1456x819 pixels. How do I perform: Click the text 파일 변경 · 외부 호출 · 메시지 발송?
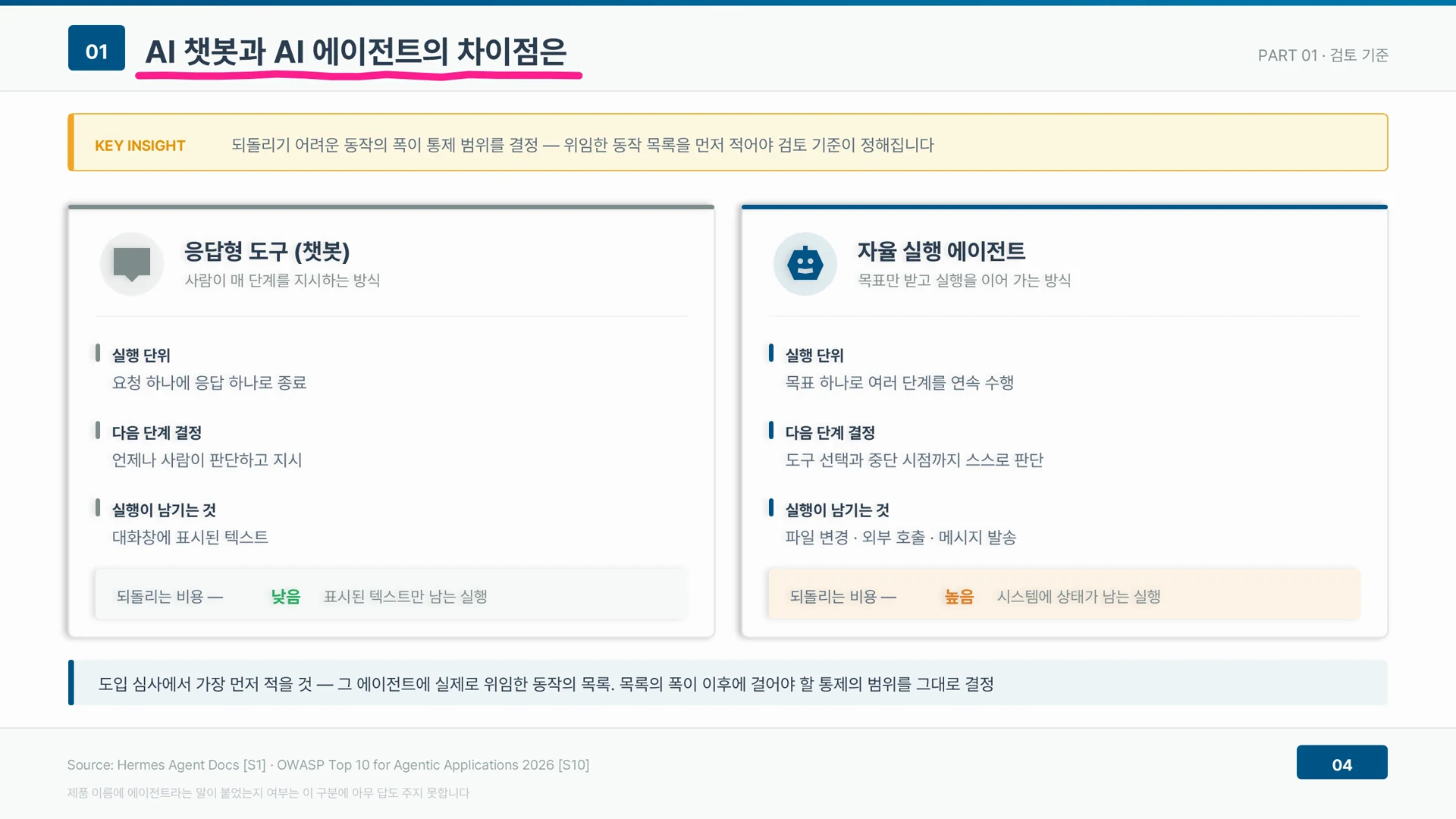coord(900,537)
